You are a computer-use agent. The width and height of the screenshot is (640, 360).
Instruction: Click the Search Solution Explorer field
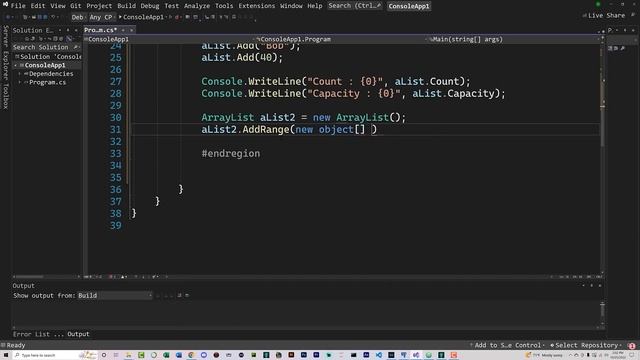(x=46, y=47)
